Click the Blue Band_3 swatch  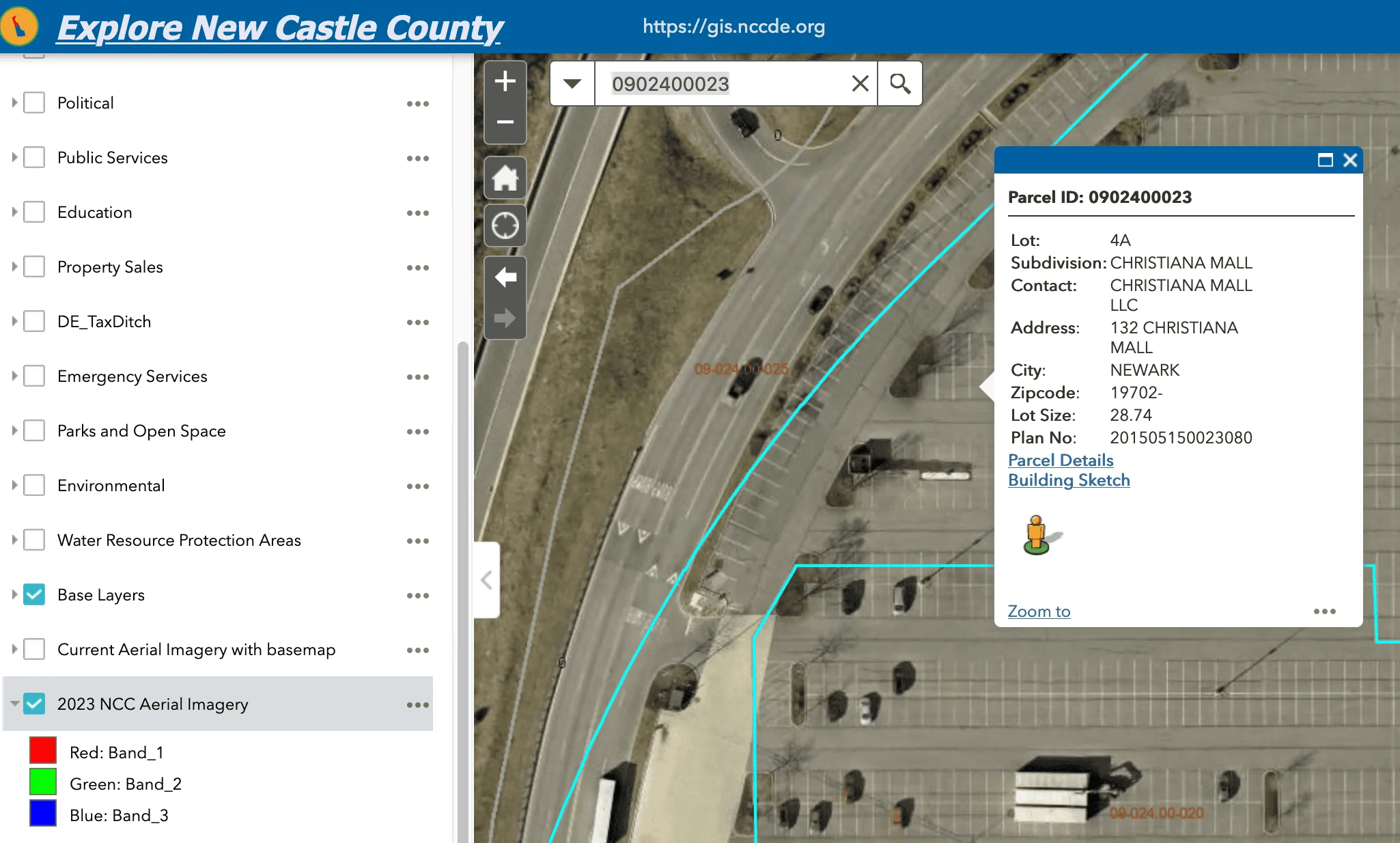[x=43, y=813]
